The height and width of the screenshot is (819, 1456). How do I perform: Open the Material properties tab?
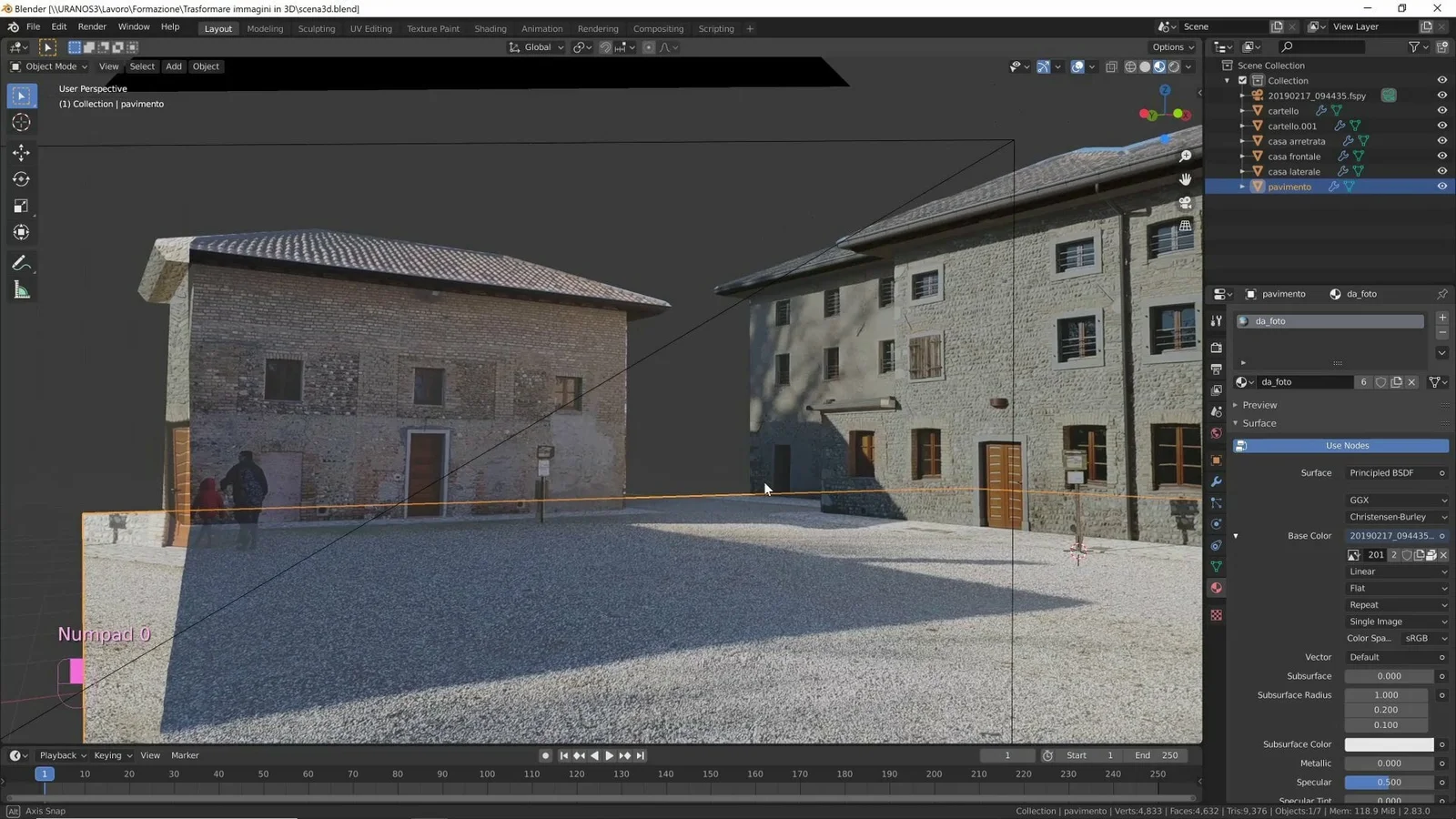click(1216, 588)
